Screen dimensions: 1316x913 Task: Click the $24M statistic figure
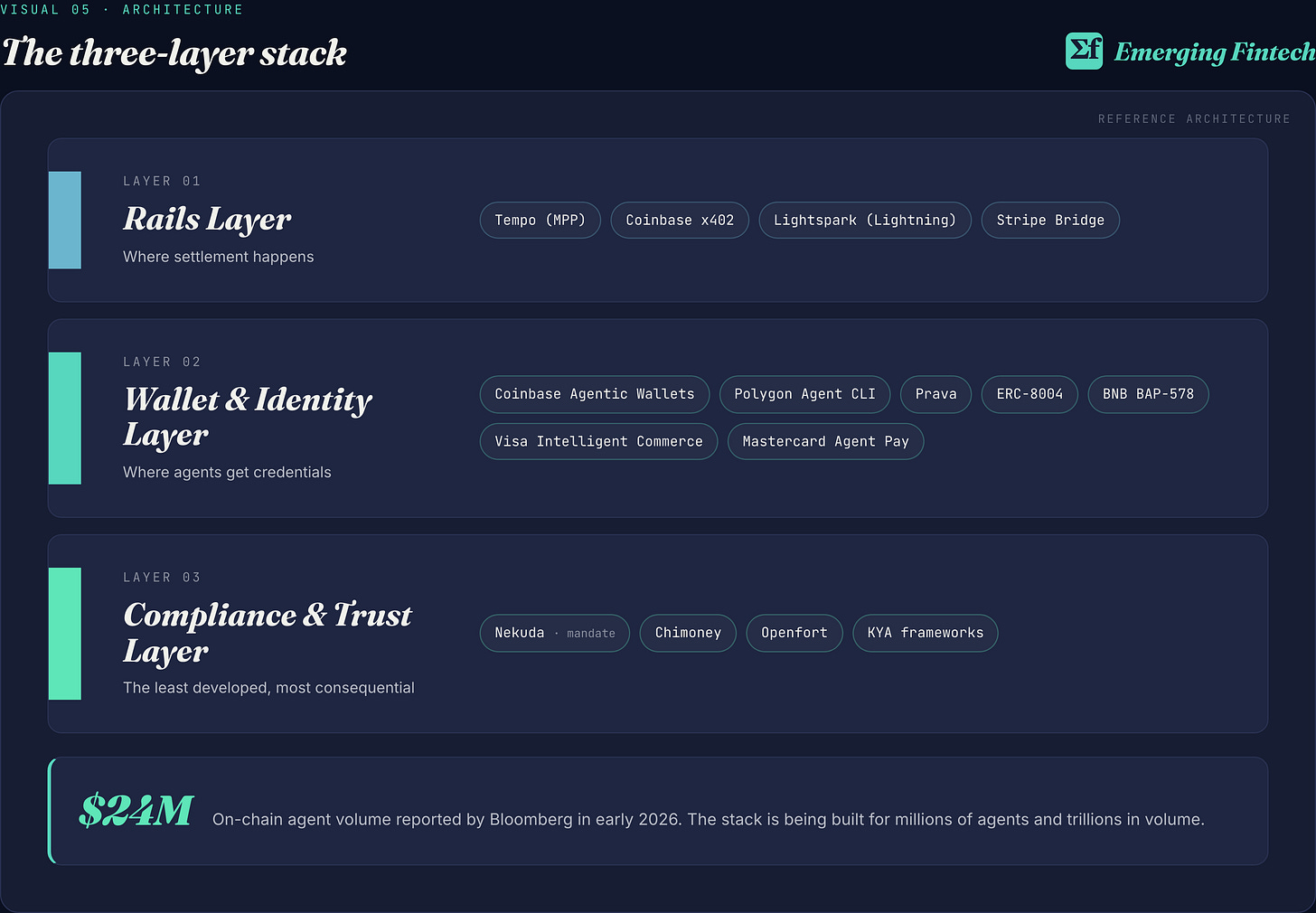[136, 811]
